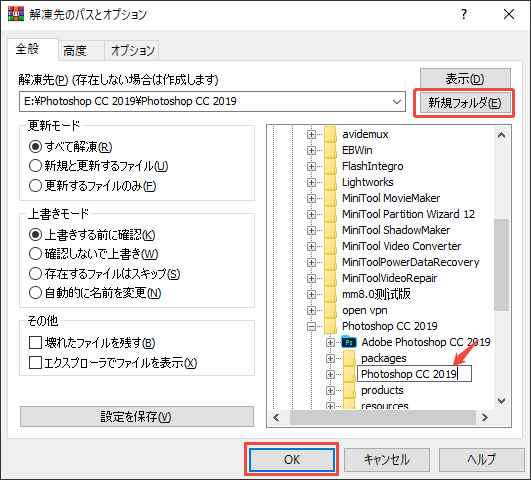Click the ヘルプ button
531x480 pixels.
[482, 460]
